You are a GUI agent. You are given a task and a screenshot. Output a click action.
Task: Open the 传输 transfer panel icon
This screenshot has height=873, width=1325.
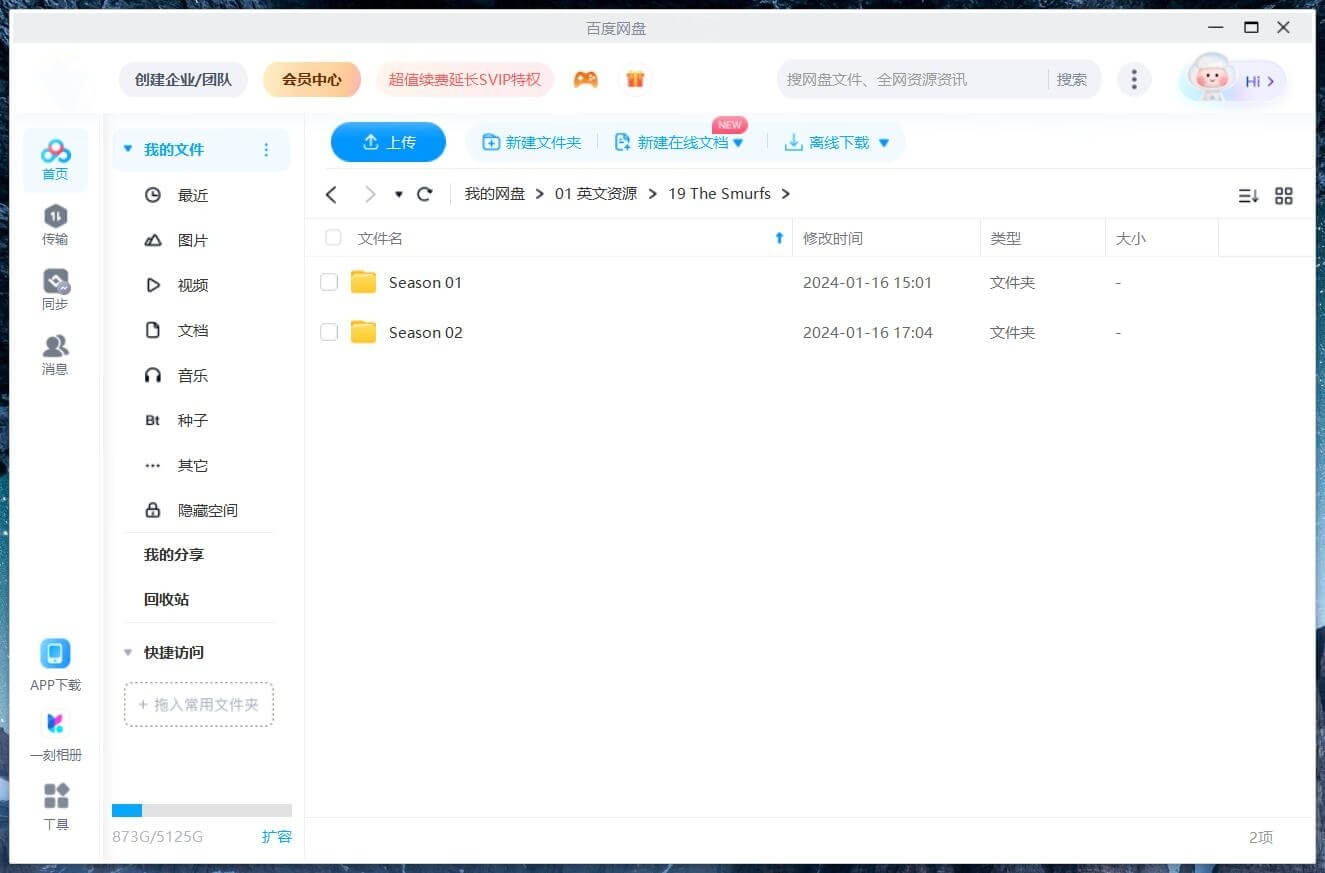pos(55,217)
